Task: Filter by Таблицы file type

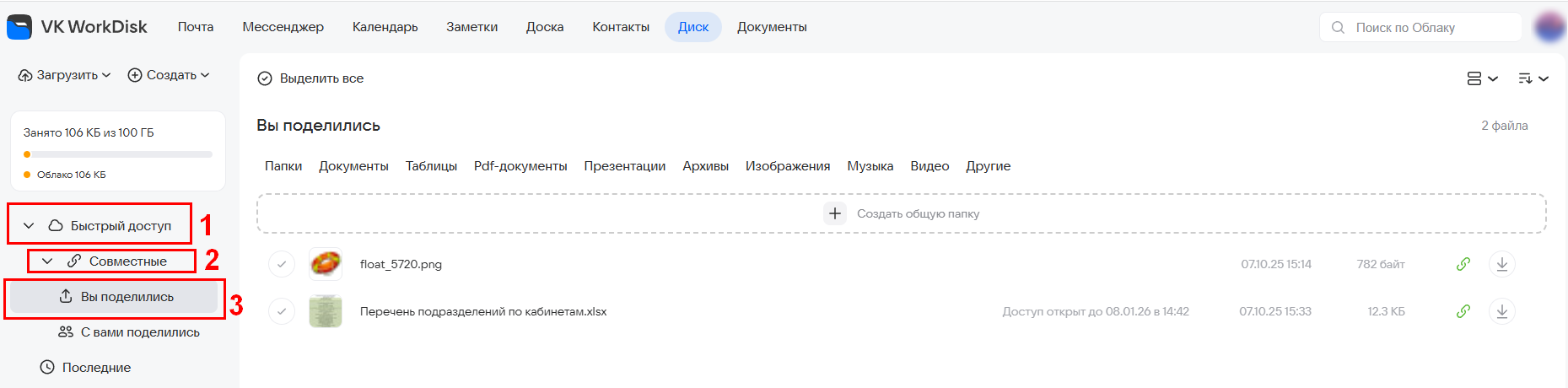Action: pos(431,166)
